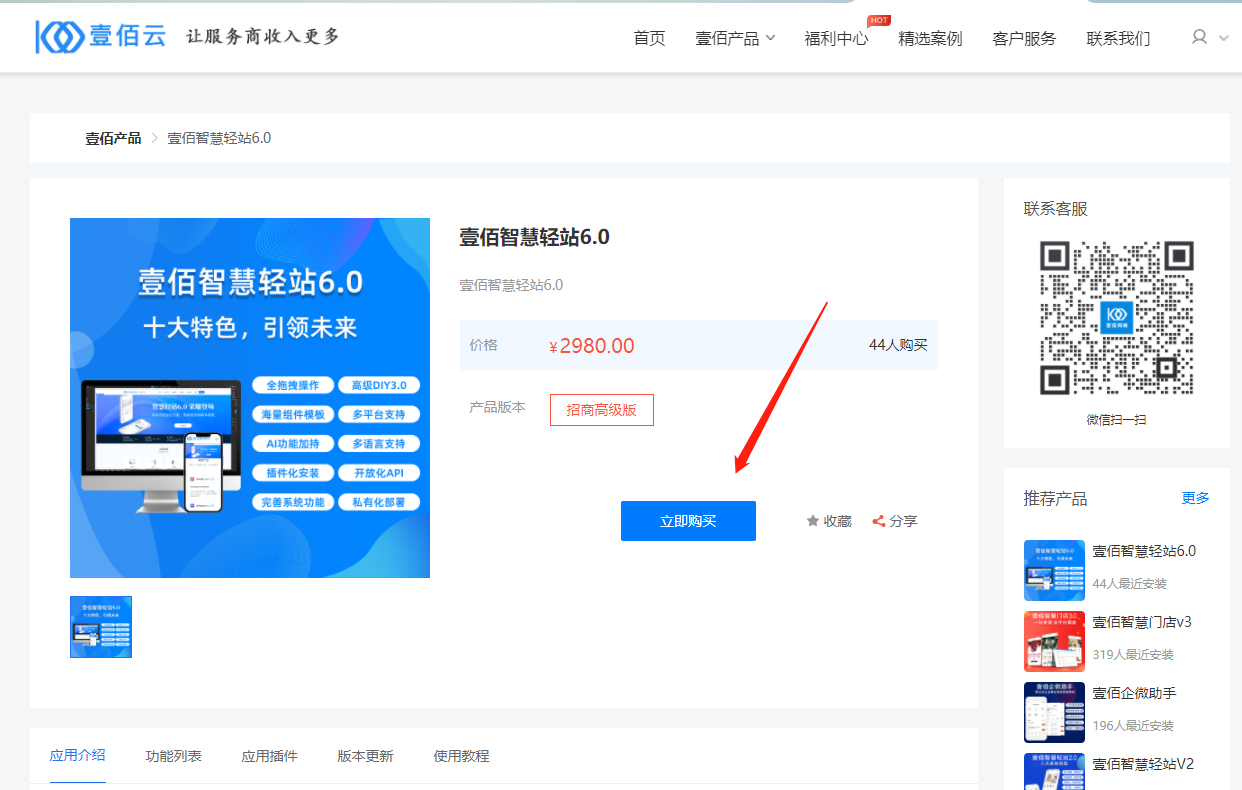Open recommended thumbnail for 壹佰智慧轻站6.0
Screen dimensions: 1242x790
[x=1054, y=570]
